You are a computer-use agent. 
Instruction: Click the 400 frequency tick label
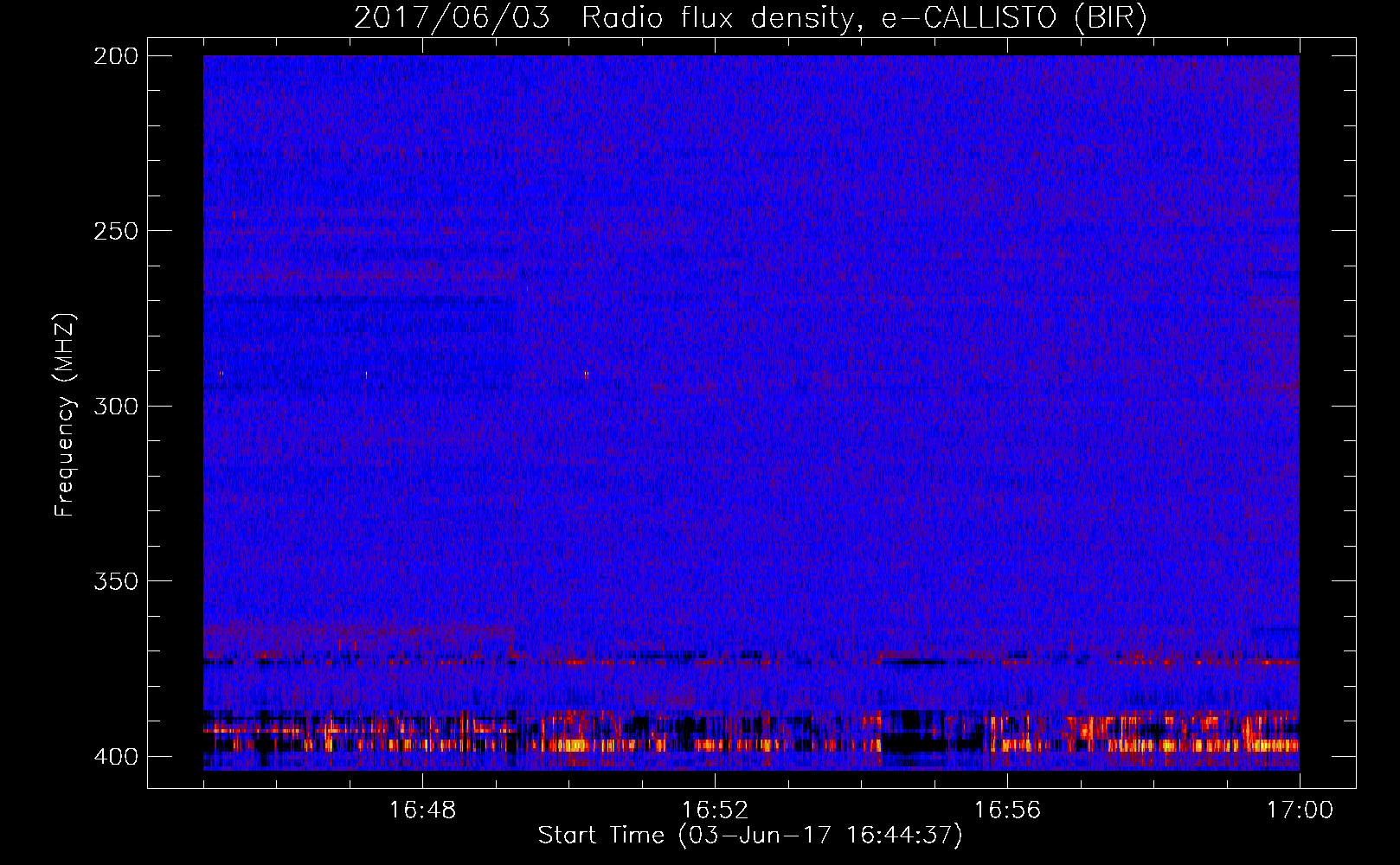point(116,756)
